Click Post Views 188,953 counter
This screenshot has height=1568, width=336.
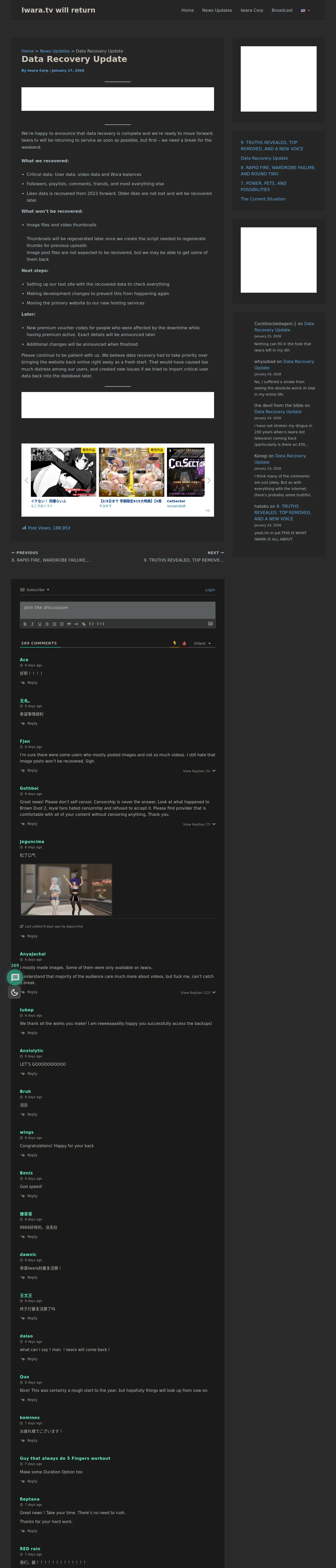coord(46,528)
